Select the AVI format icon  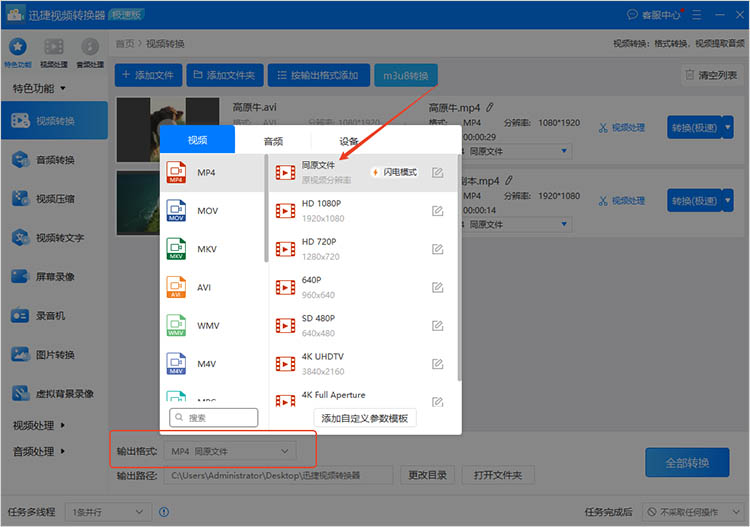click(176, 287)
